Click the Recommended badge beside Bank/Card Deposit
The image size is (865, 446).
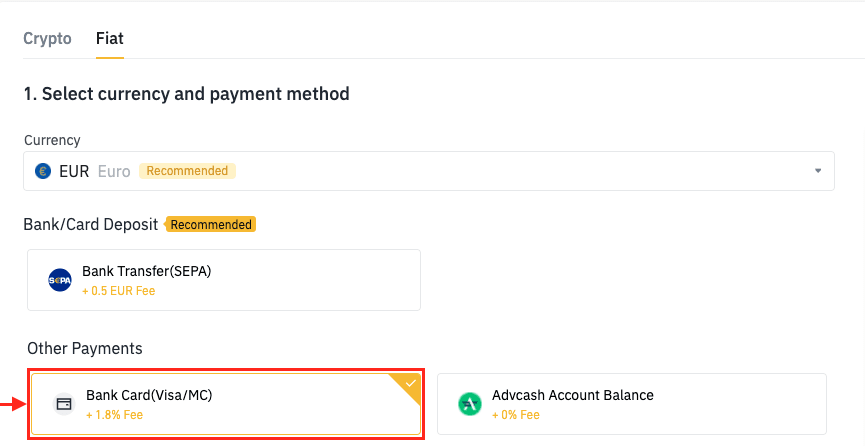click(x=211, y=225)
